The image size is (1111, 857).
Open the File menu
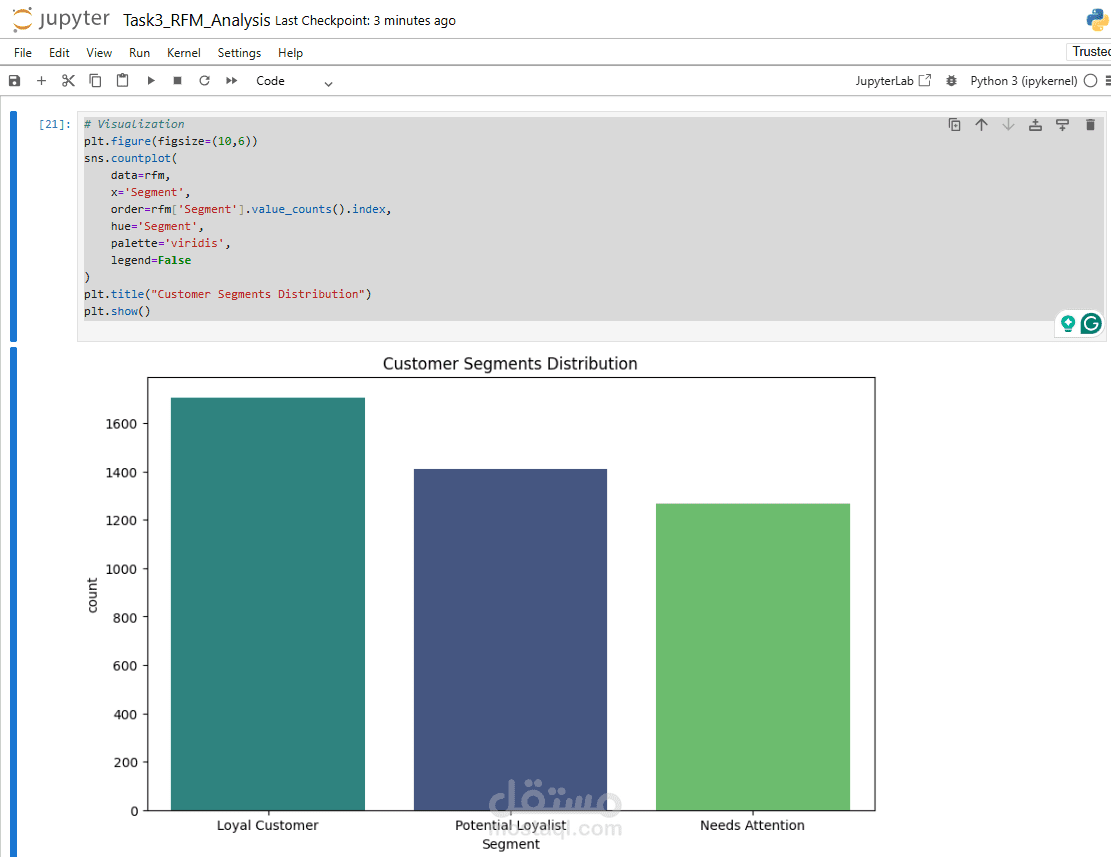point(23,53)
